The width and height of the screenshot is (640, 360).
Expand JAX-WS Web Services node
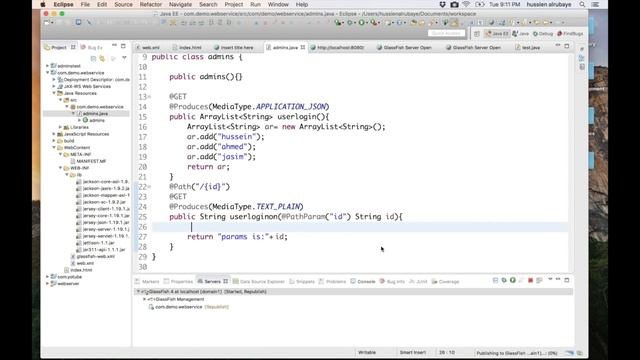pos(54,86)
